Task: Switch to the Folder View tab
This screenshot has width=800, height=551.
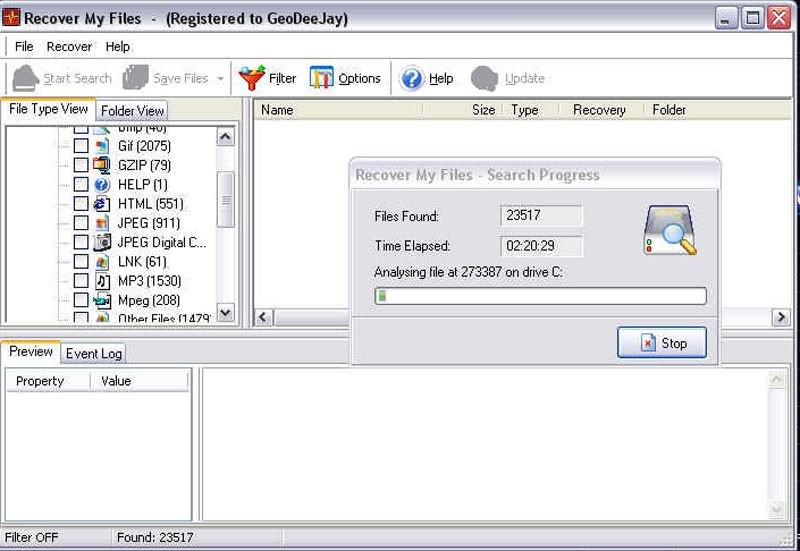Action: click(x=132, y=111)
